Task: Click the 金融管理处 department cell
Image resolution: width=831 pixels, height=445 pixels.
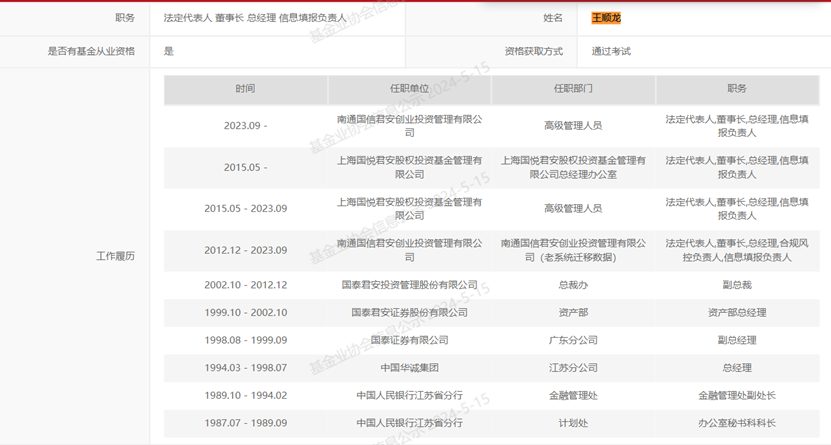Action: 573,395
